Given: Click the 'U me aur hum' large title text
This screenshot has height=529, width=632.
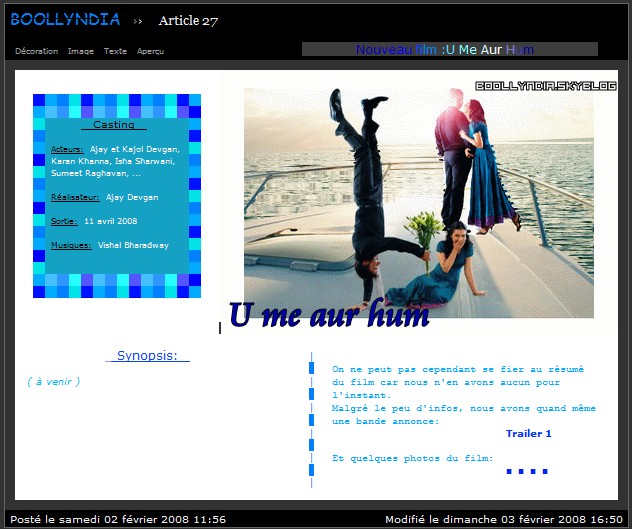Looking at the screenshot, I should pos(329,314).
